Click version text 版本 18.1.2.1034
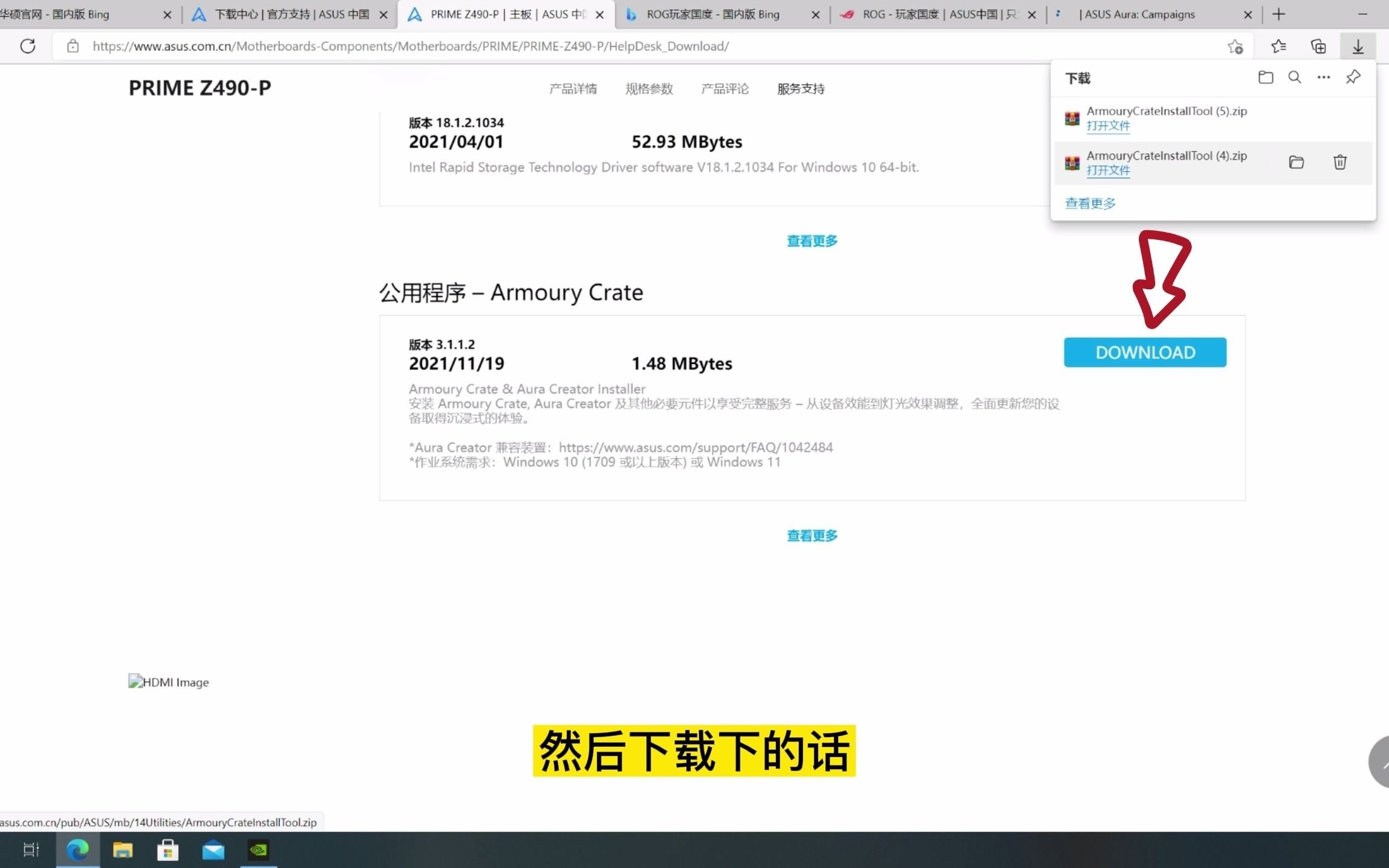 [456, 122]
